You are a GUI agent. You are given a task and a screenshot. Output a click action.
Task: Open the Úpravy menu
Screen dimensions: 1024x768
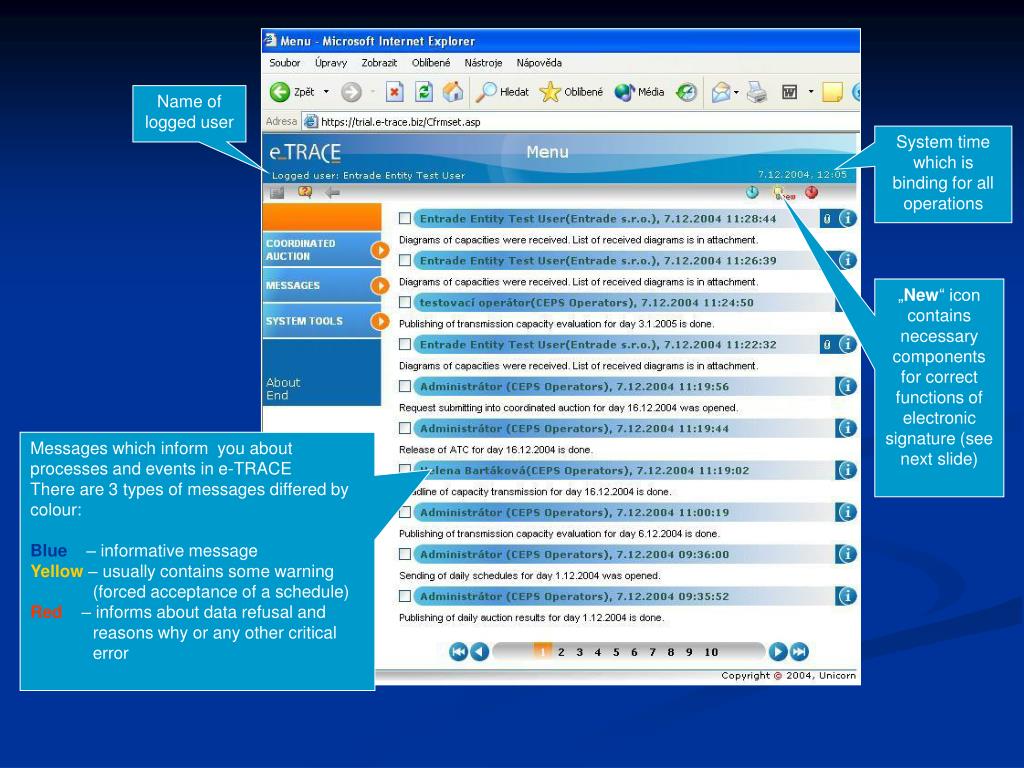[x=331, y=63]
